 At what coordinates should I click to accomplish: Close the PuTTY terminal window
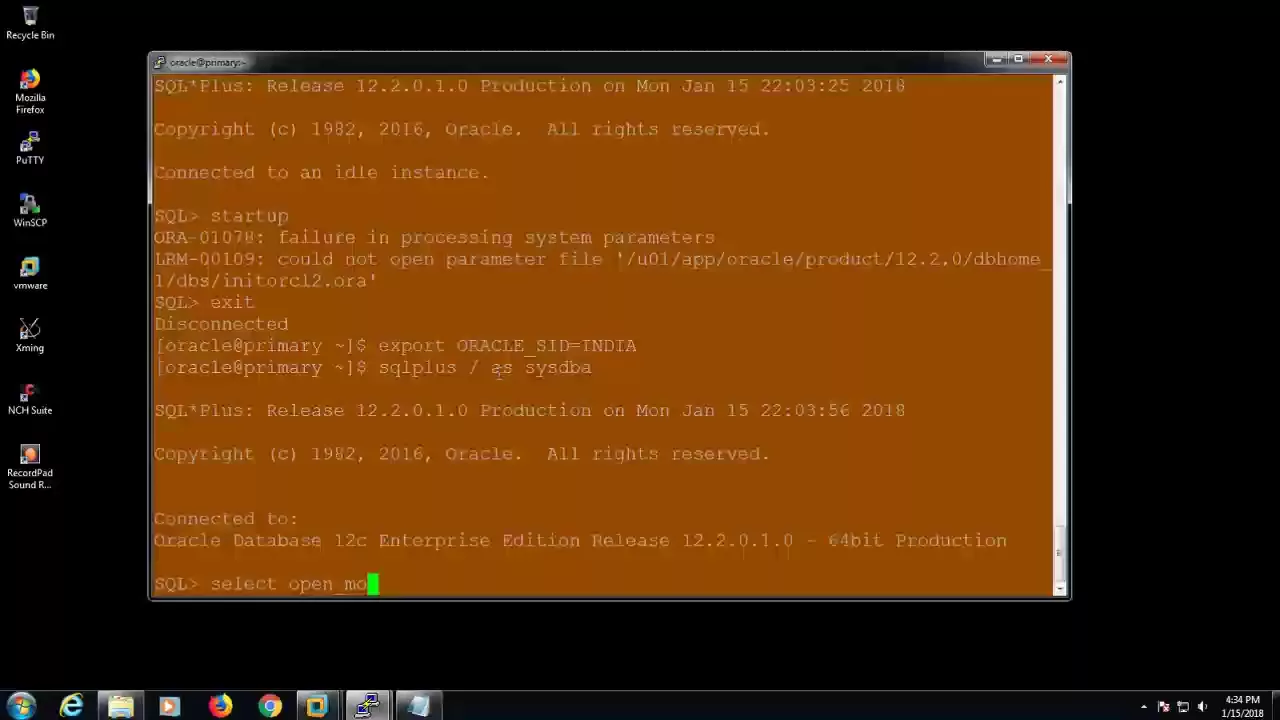[1048, 60]
